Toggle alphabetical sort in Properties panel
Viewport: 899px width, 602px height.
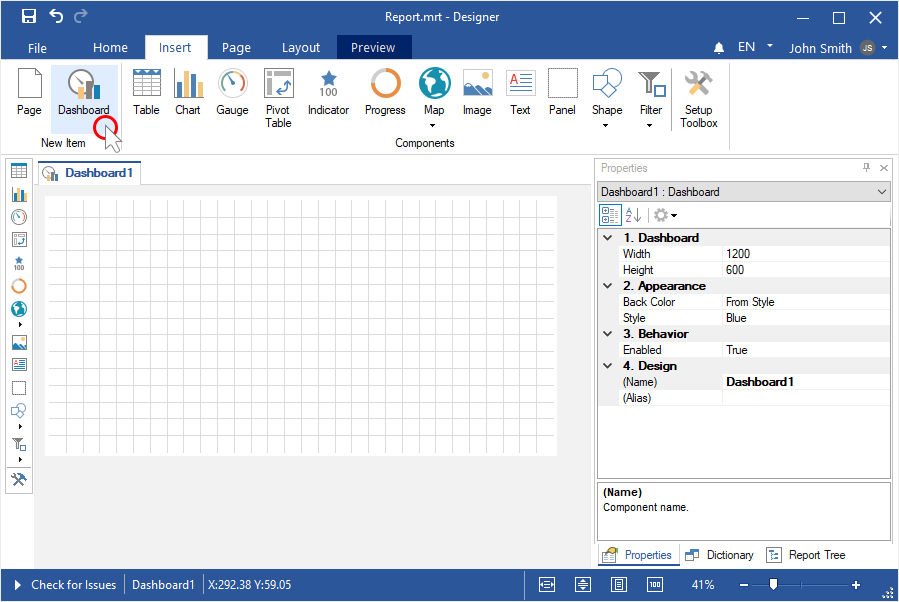[x=633, y=215]
